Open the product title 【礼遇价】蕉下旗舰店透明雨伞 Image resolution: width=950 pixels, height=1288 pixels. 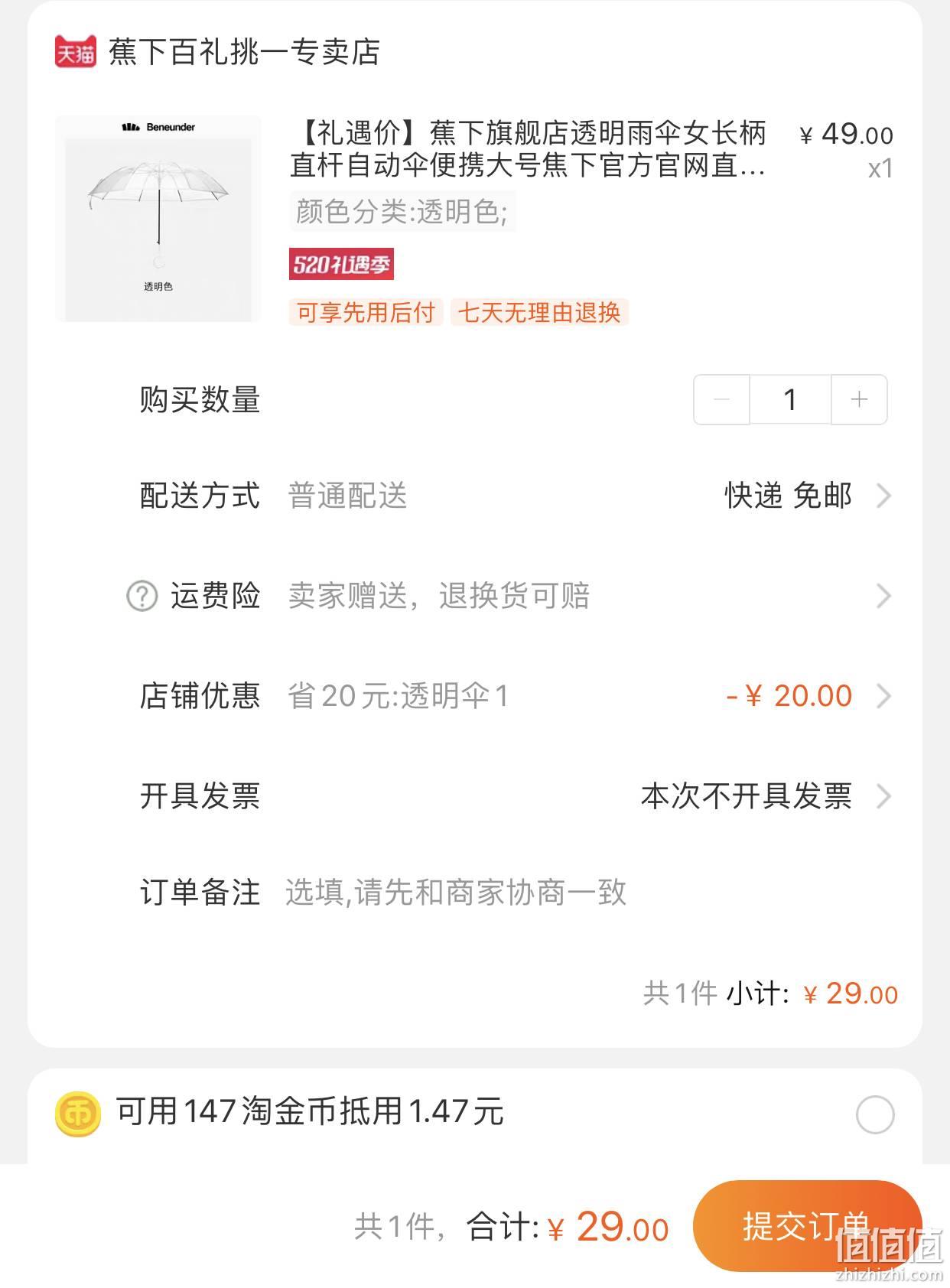click(x=528, y=149)
